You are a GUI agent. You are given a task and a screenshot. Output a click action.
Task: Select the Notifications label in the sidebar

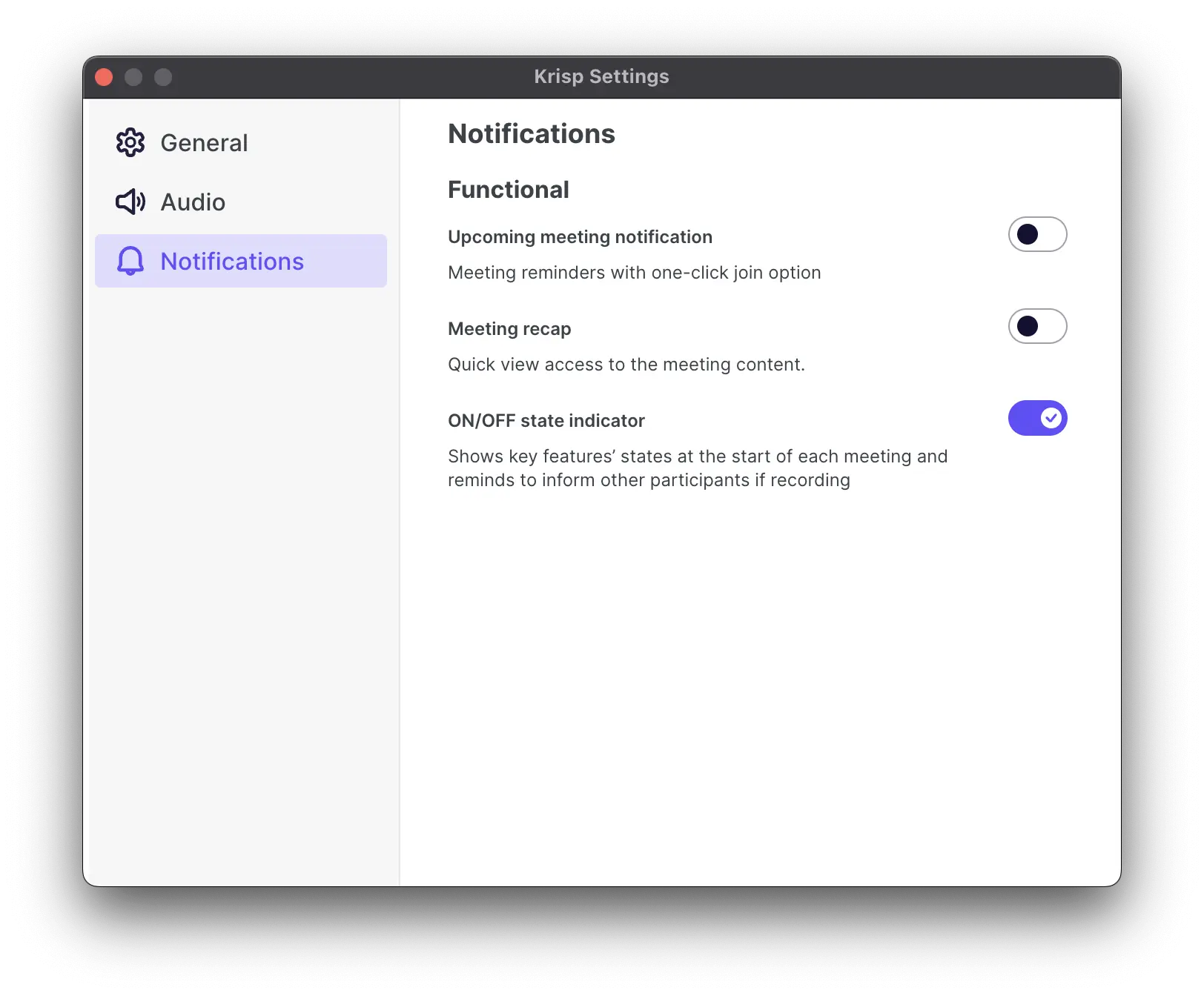(232, 261)
